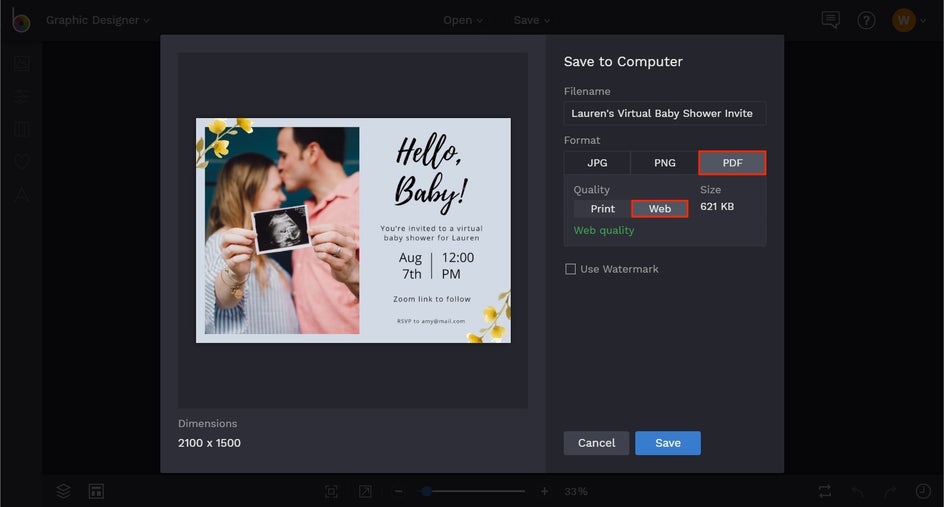The image size is (944, 507).
Task: Select Print quality option
Action: point(602,209)
